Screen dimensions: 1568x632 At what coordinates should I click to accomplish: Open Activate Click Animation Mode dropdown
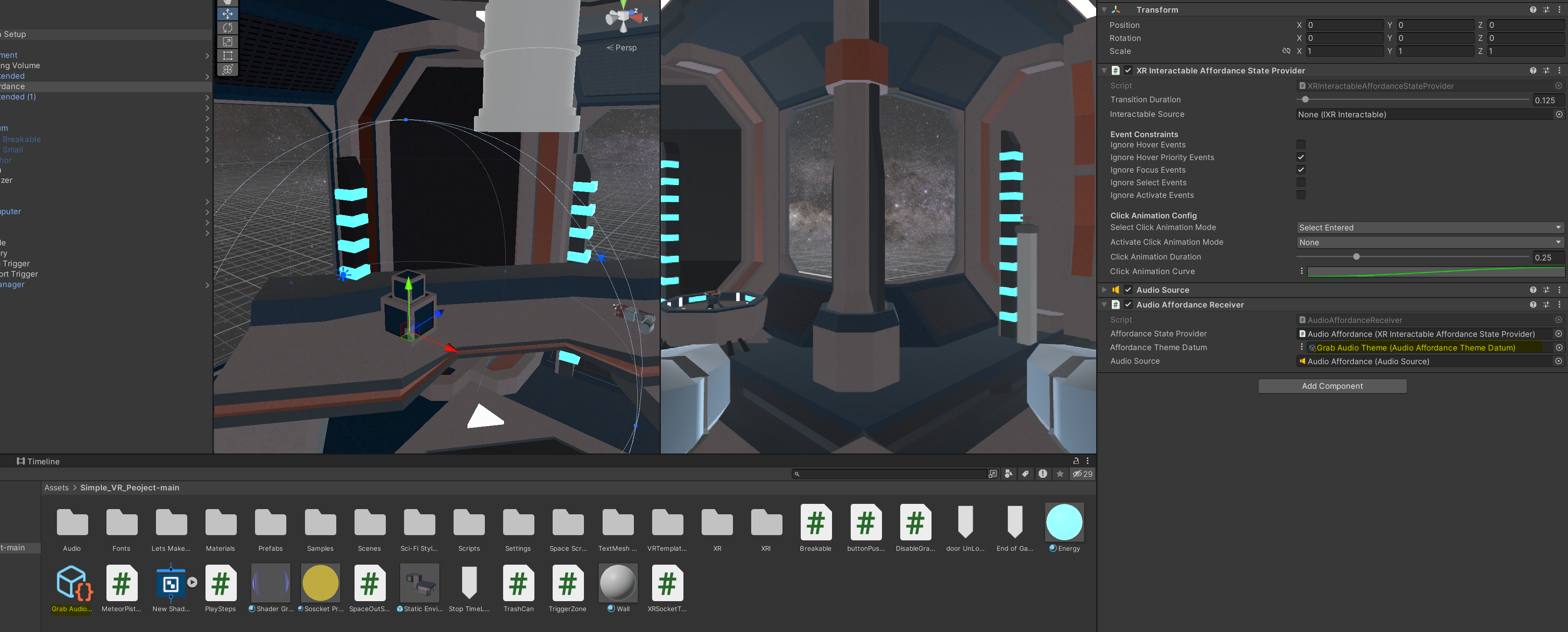[x=1429, y=242]
